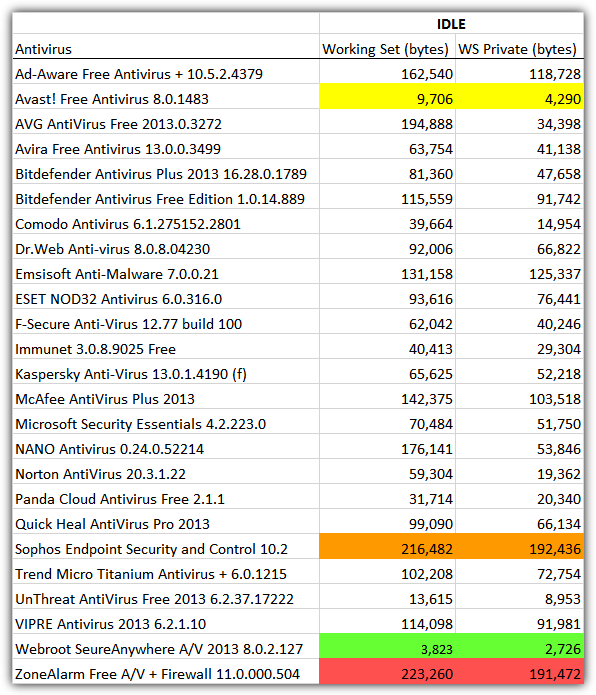Screen dimensions: 596x695
Task: Click VIPRE Antivirus 2013 6.2.1.10 name
Action: coord(110,624)
